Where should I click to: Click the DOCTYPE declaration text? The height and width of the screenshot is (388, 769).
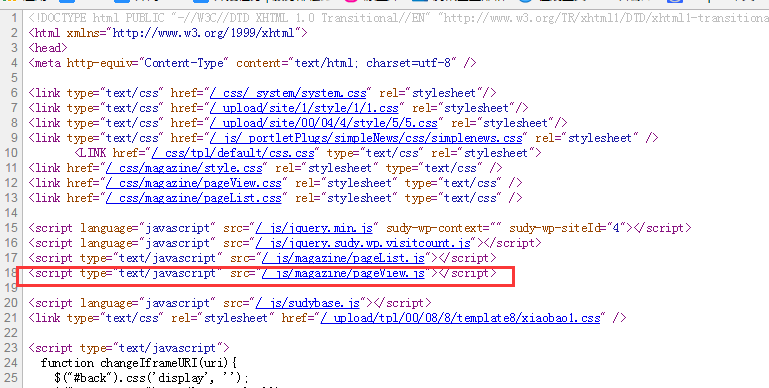click(x=398, y=18)
